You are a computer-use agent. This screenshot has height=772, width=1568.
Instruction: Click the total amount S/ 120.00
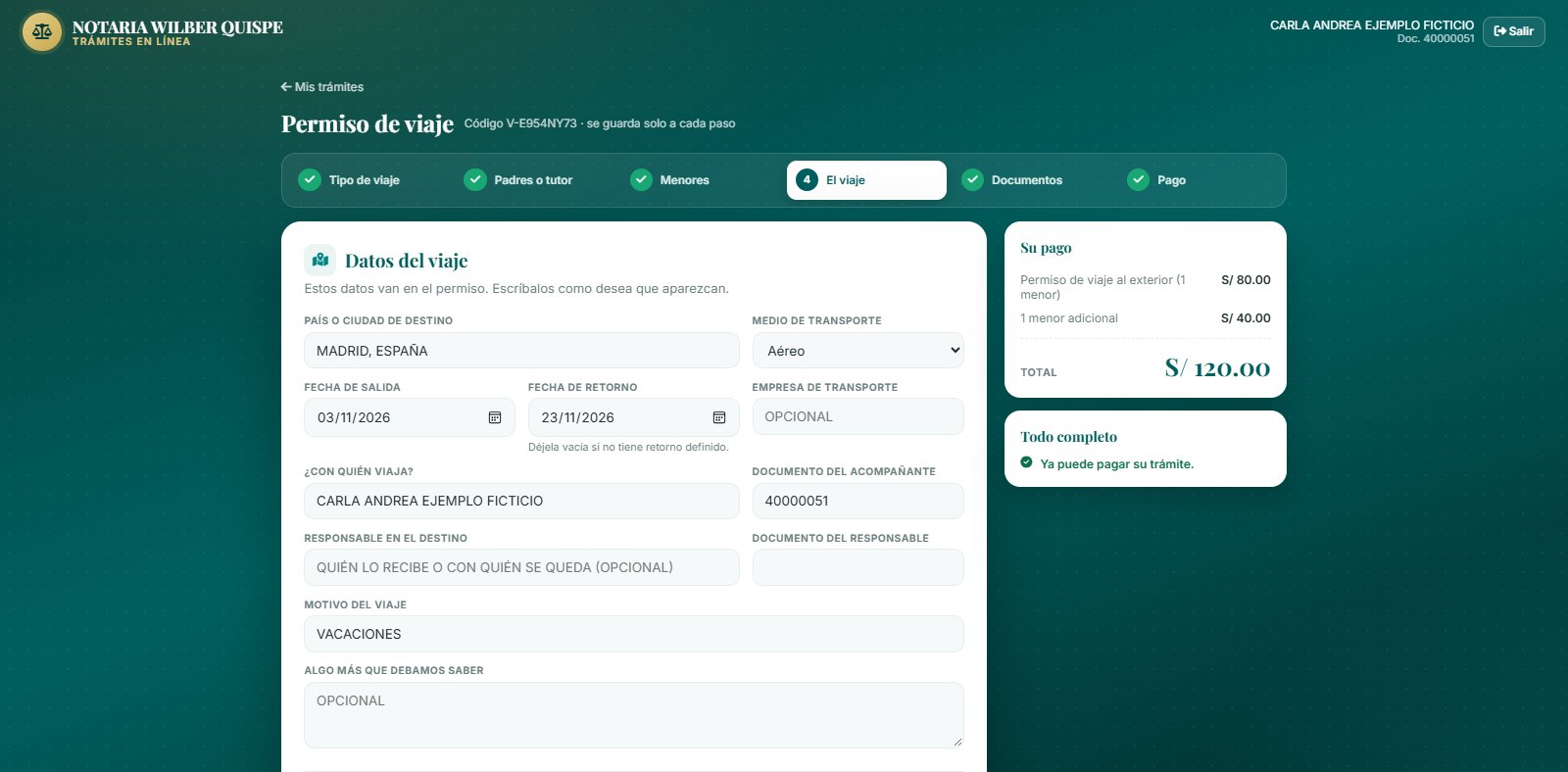tap(1217, 368)
